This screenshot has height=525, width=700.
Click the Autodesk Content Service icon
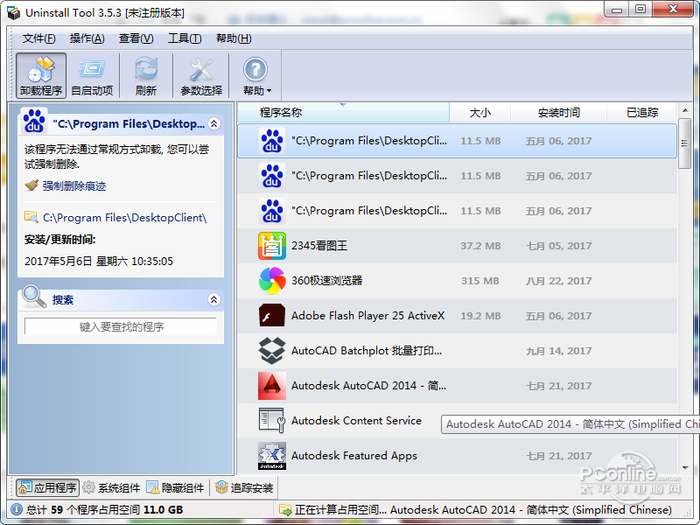pyautogui.click(x=272, y=421)
